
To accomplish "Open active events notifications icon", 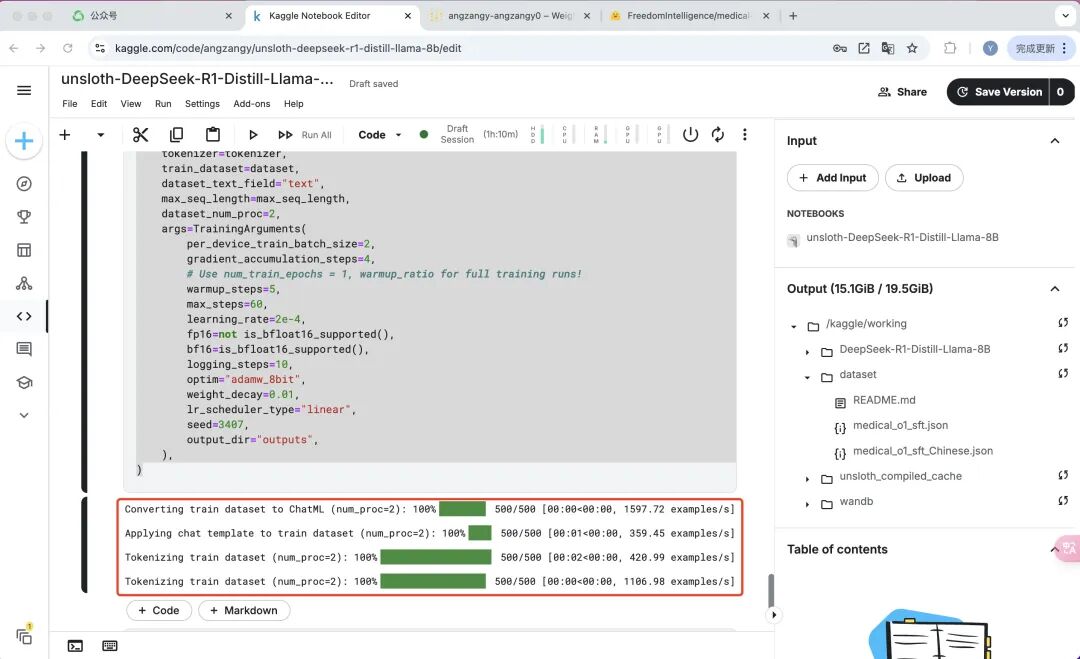I will tap(24, 636).
